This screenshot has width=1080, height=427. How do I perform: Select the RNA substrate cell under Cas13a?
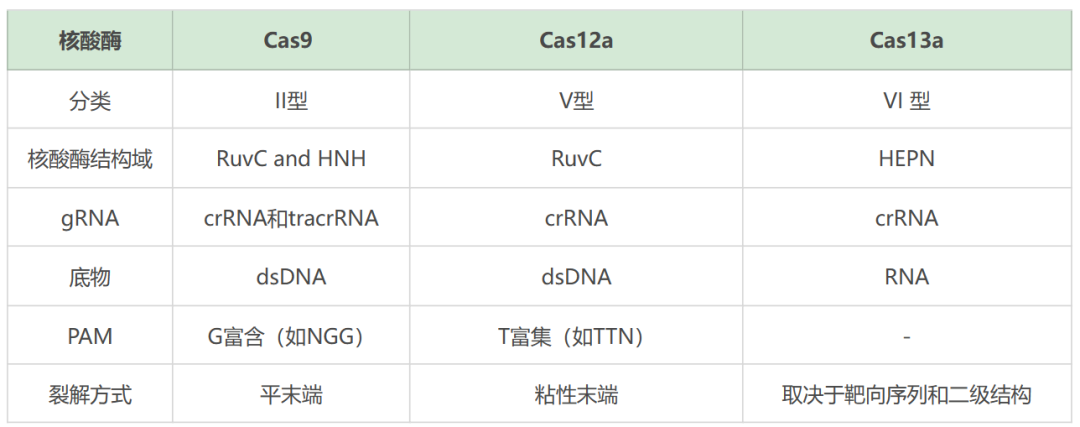(x=906, y=277)
